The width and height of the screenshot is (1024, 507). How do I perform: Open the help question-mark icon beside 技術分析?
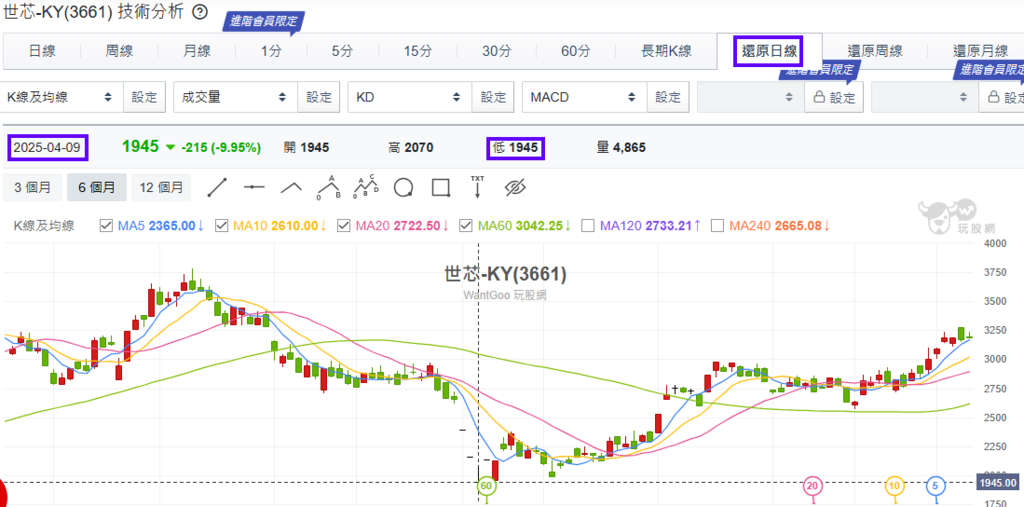point(201,11)
